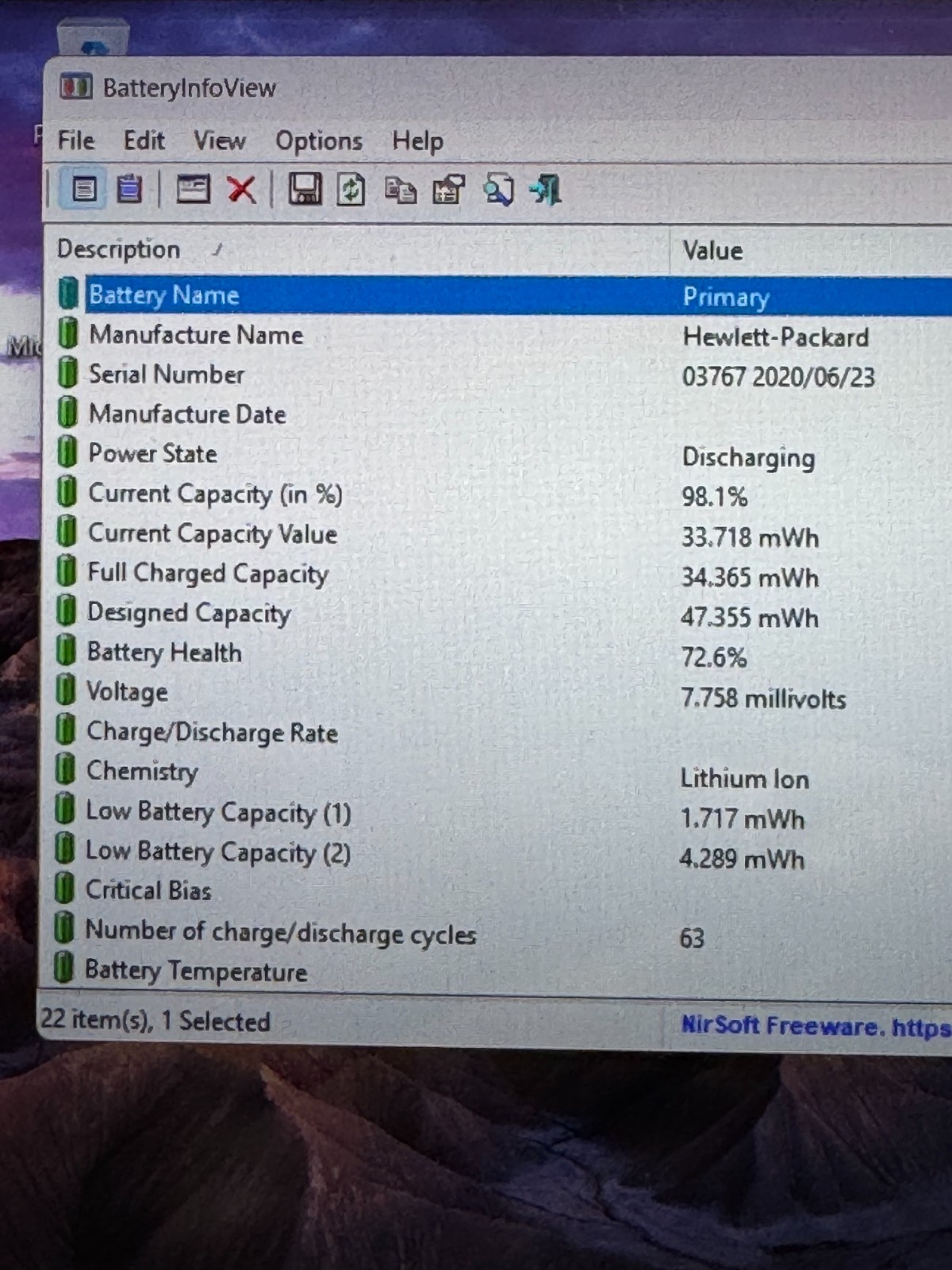Click the Refresh toolbar icon with green arrows

(x=351, y=190)
